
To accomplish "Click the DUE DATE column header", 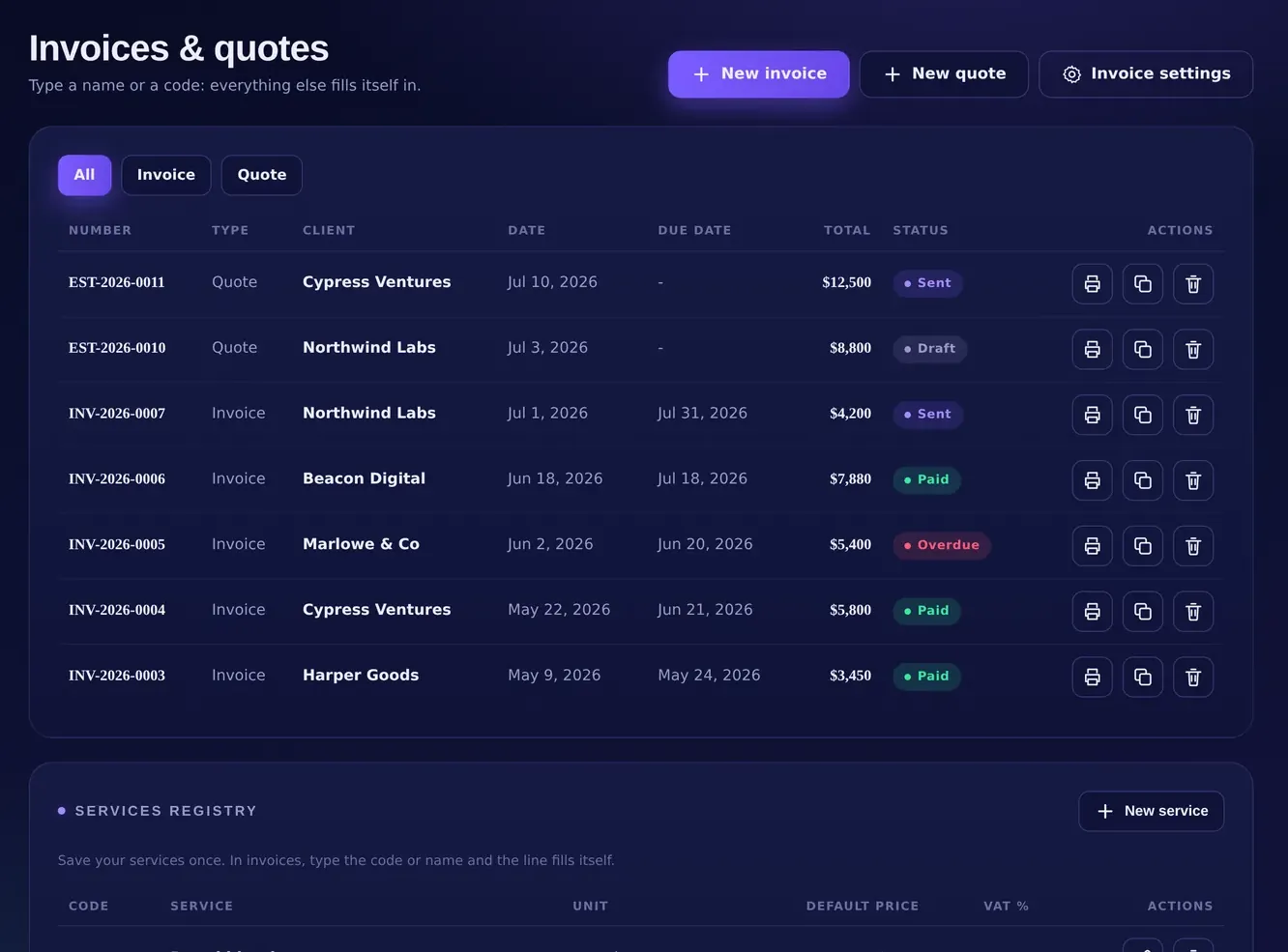I will (x=694, y=230).
